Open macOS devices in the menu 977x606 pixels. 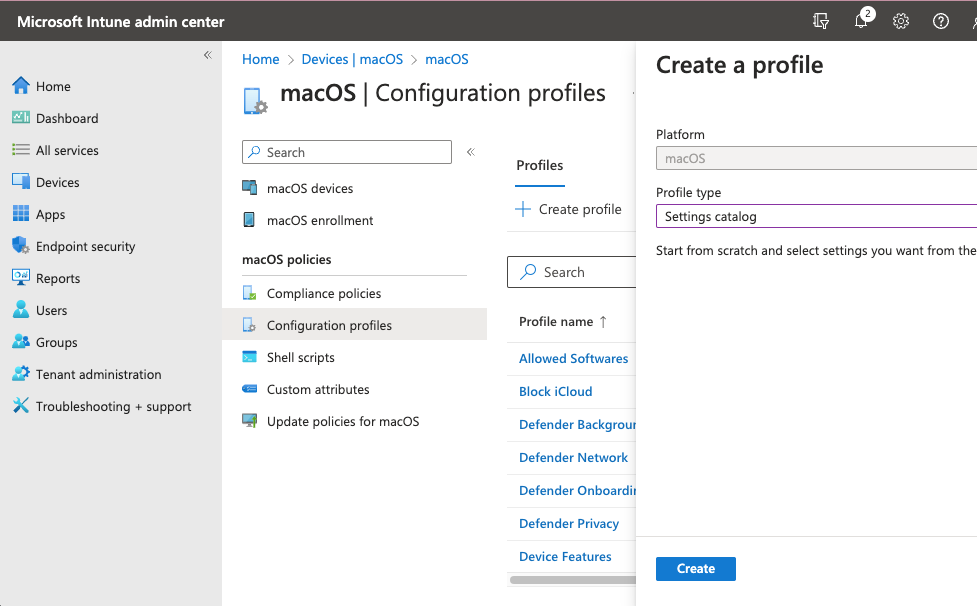[310, 189]
